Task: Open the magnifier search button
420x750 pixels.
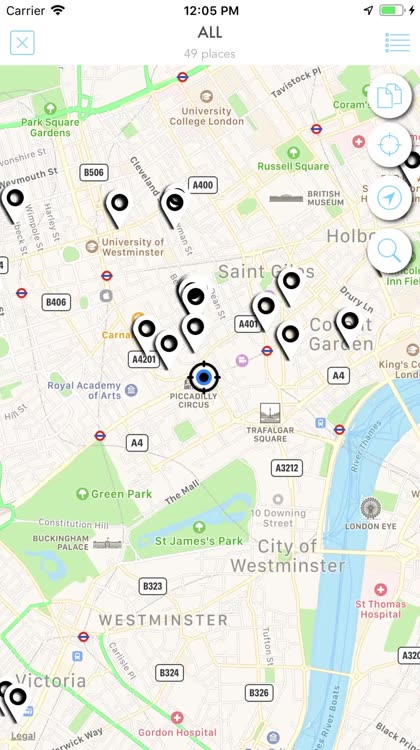Action: pyautogui.click(x=389, y=251)
